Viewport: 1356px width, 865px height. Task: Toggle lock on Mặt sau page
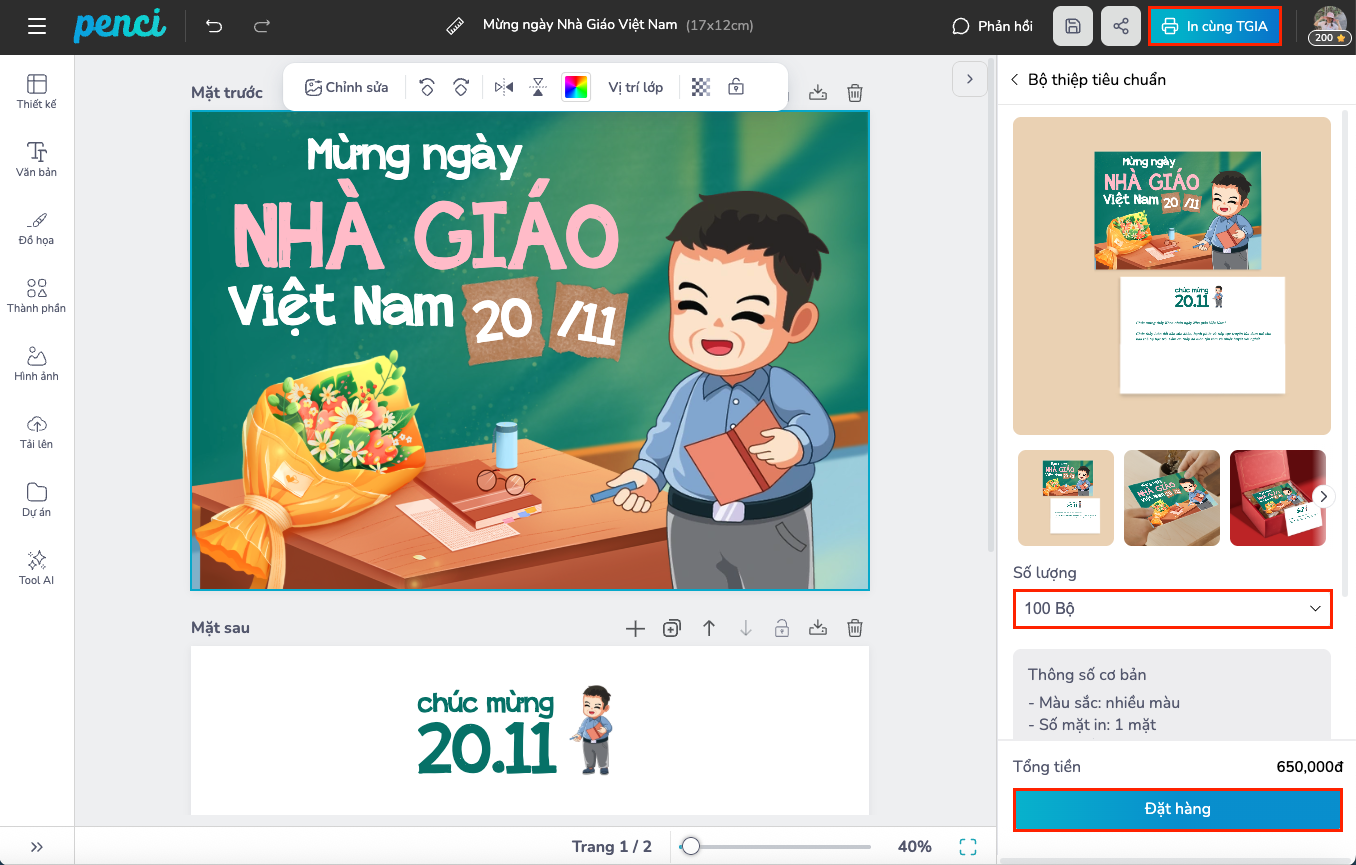[782, 628]
